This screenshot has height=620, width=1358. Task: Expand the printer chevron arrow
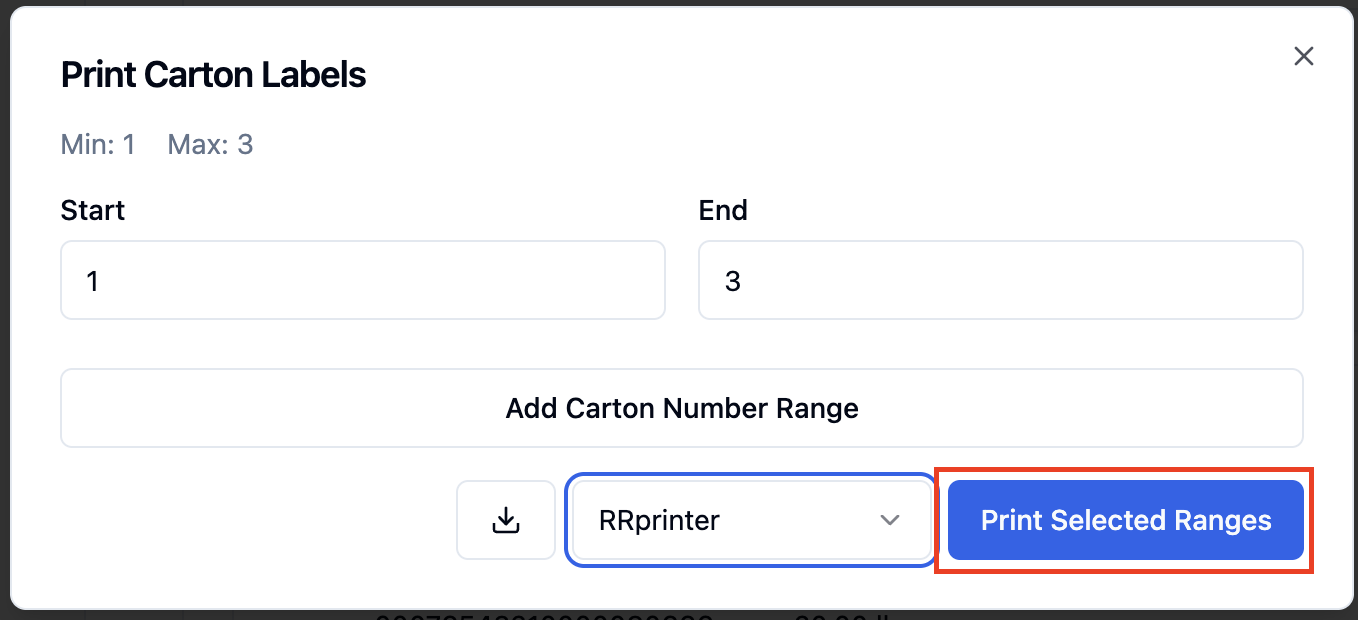(889, 520)
